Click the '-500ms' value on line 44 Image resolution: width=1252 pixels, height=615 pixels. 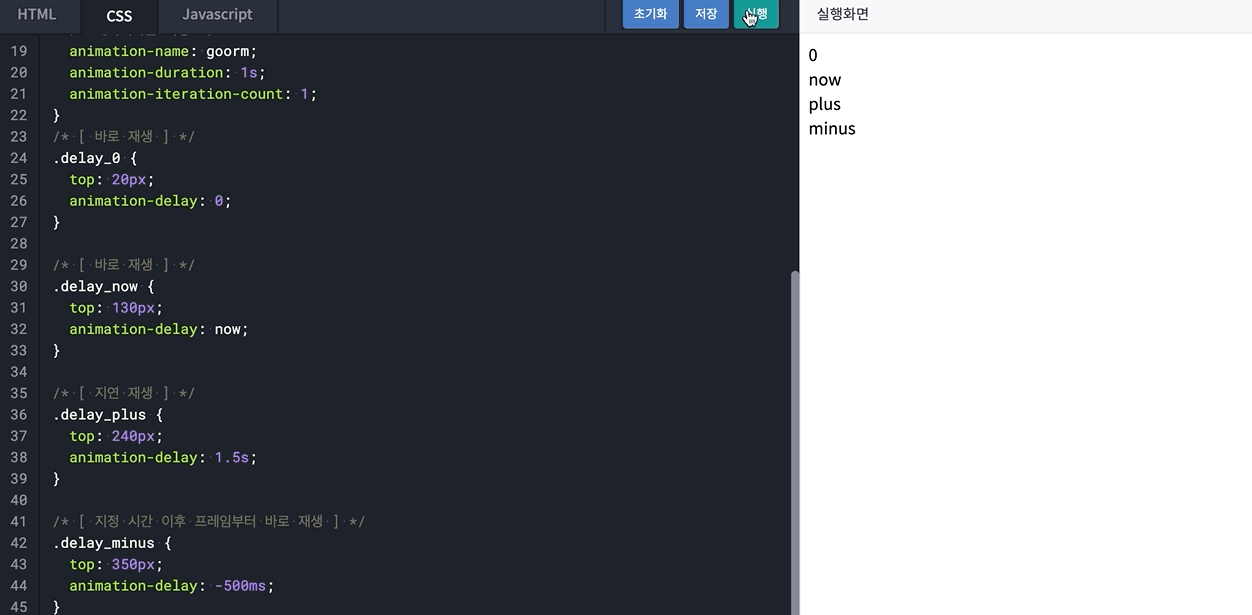click(x=243, y=585)
